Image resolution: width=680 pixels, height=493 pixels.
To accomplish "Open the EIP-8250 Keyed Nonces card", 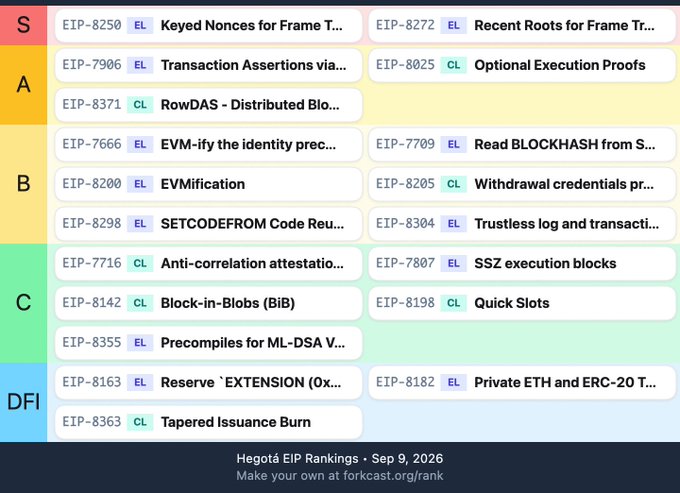I will tap(209, 26).
